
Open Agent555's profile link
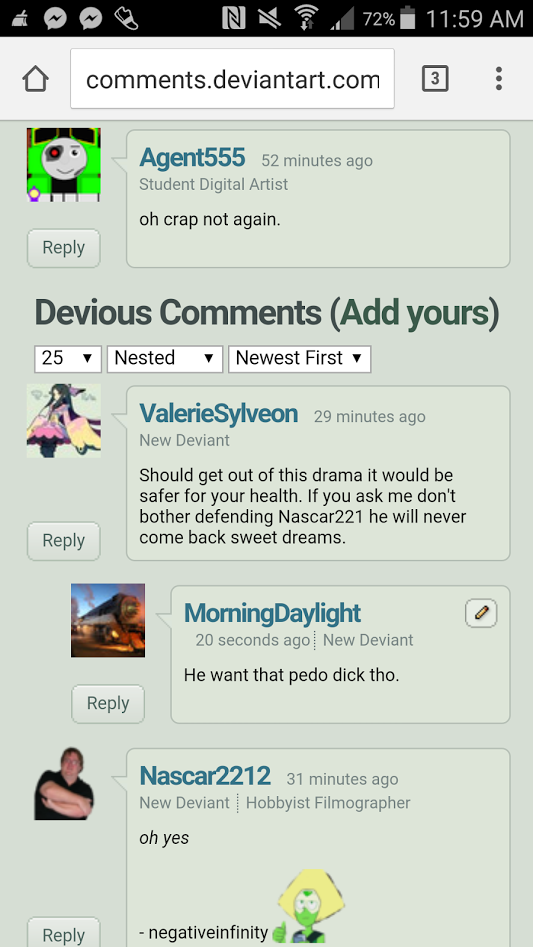click(x=192, y=158)
